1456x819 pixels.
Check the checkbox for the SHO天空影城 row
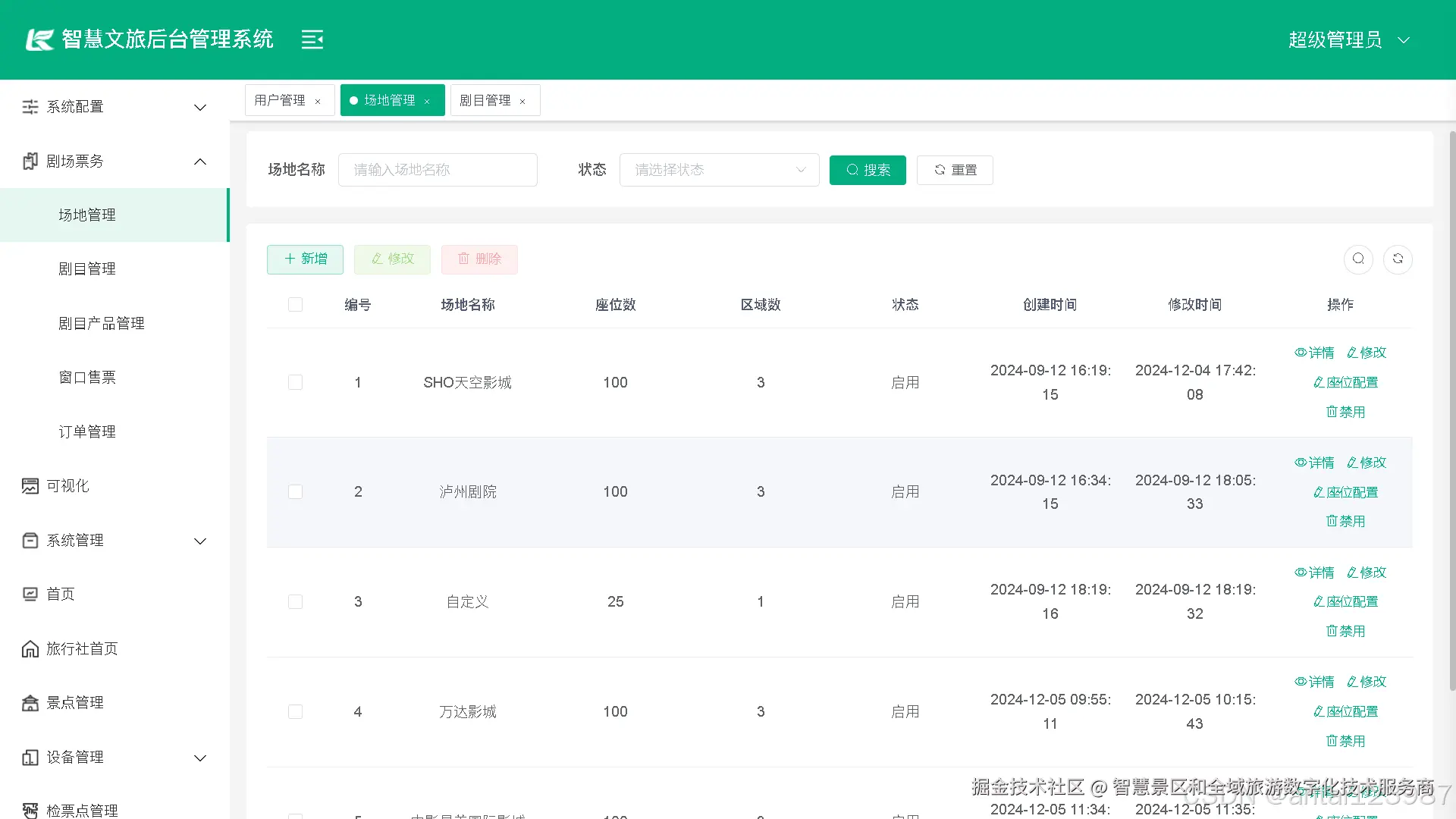tap(296, 382)
